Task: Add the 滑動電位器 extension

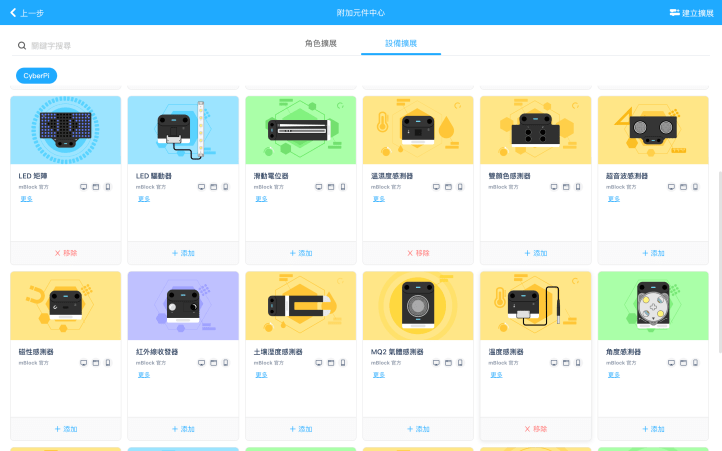Action: [301, 253]
